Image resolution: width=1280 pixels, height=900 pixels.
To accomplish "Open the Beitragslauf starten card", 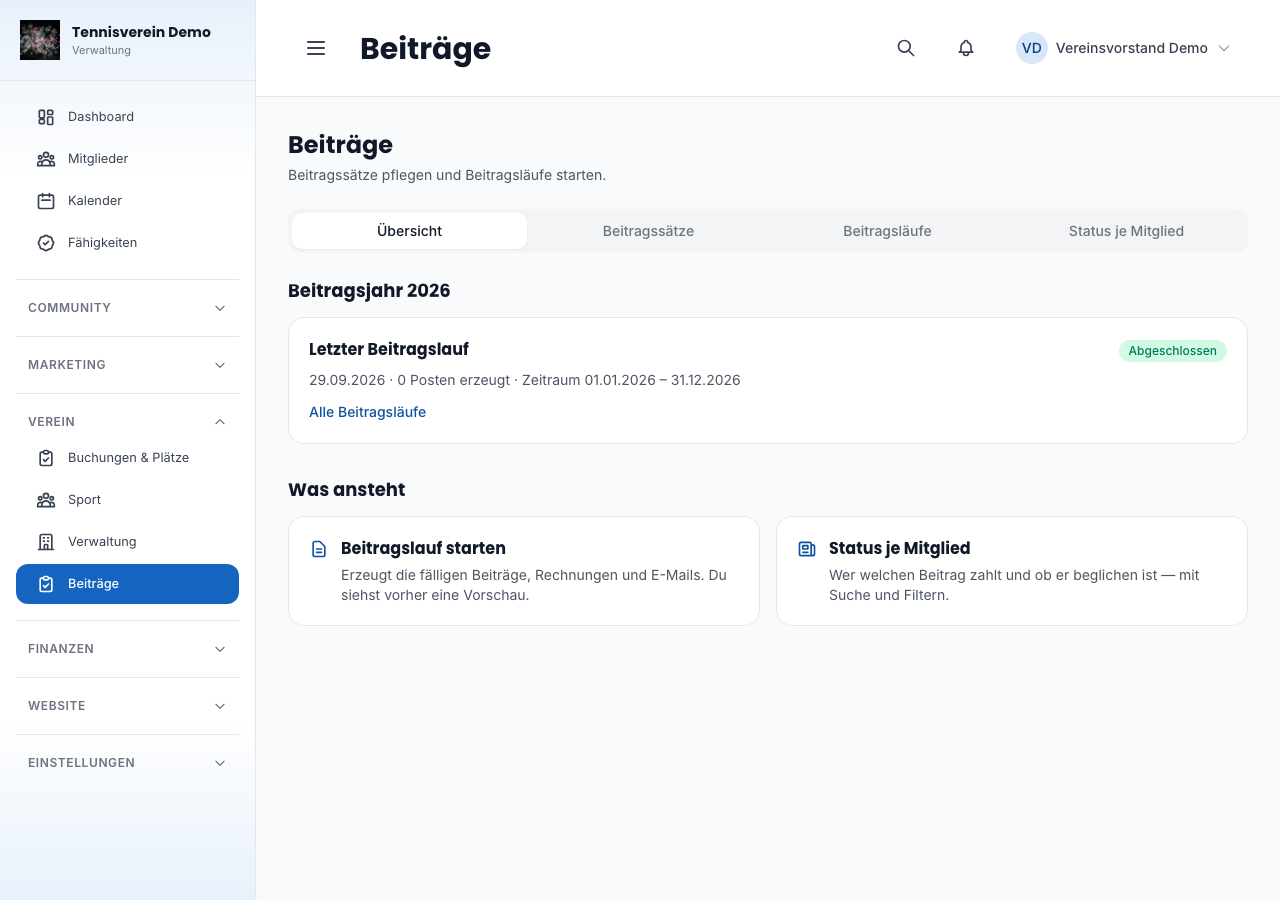I will pyautogui.click(x=524, y=571).
